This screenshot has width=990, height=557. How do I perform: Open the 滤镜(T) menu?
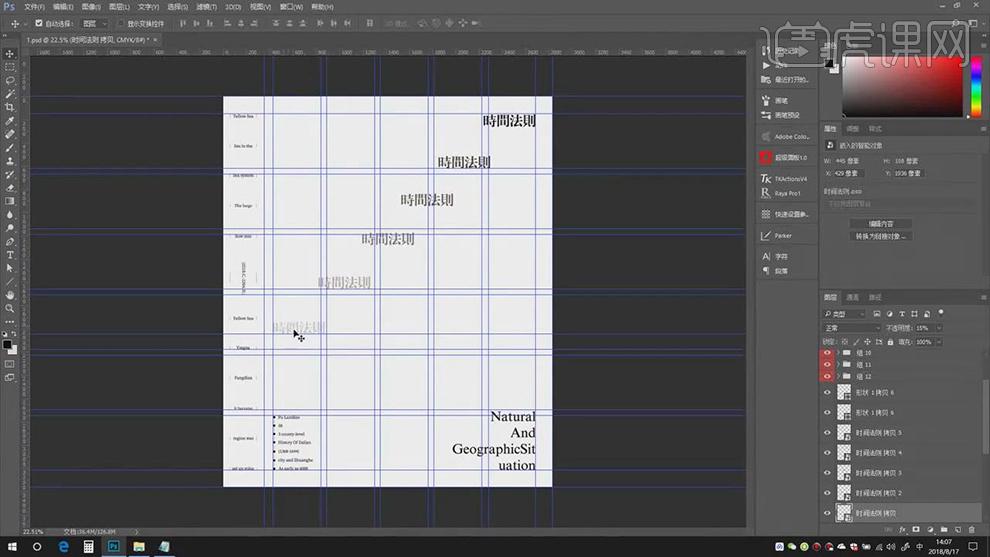(206, 7)
